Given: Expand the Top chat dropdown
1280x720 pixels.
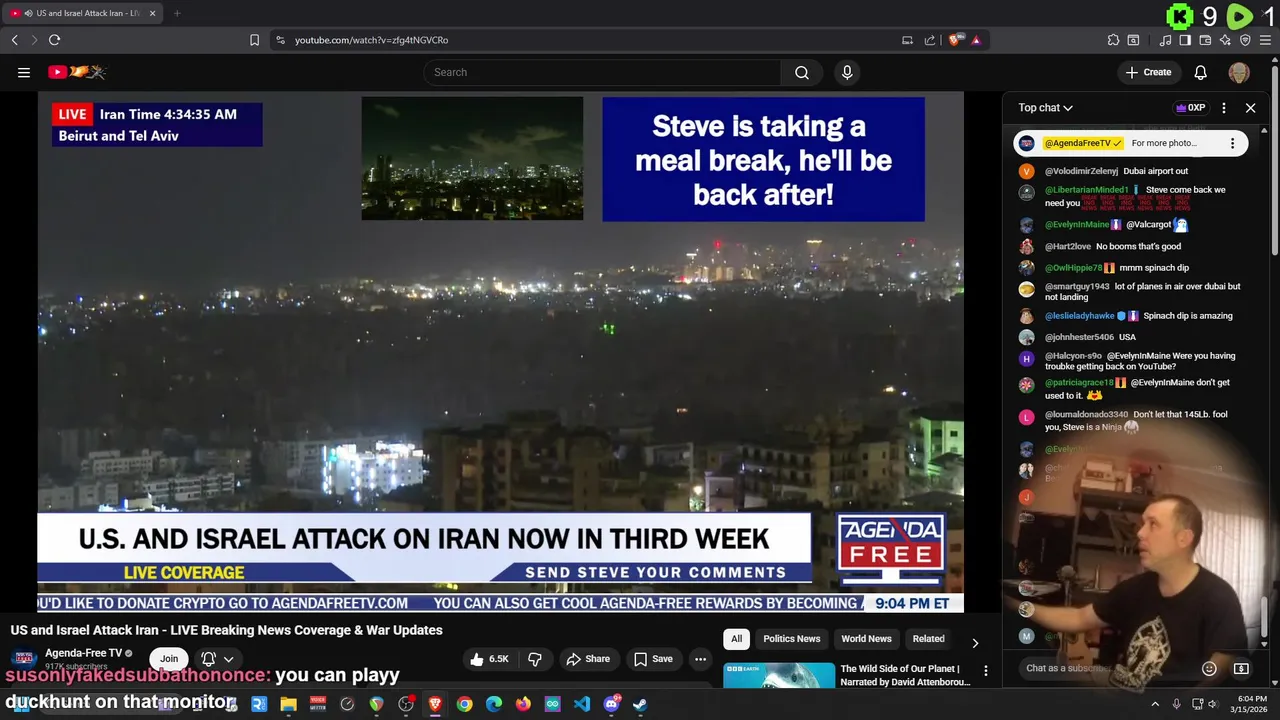Looking at the screenshot, I should [1045, 108].
